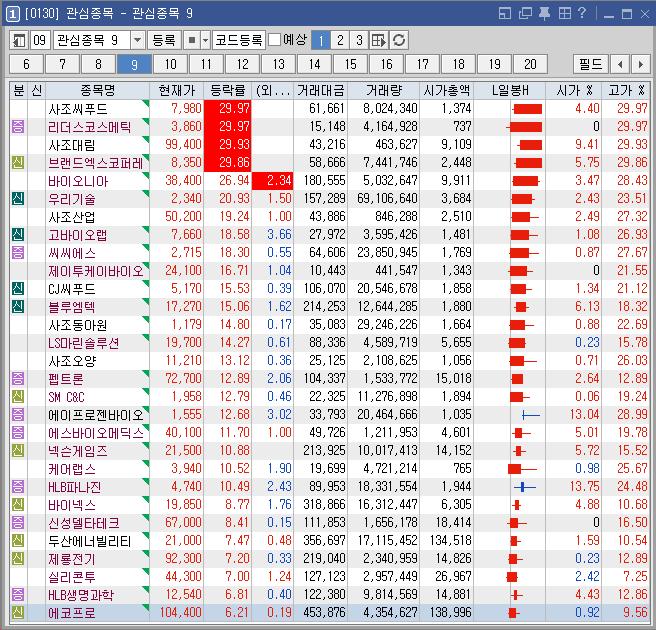Click the 신 badge on 에코프로 row

pos(18,612)
